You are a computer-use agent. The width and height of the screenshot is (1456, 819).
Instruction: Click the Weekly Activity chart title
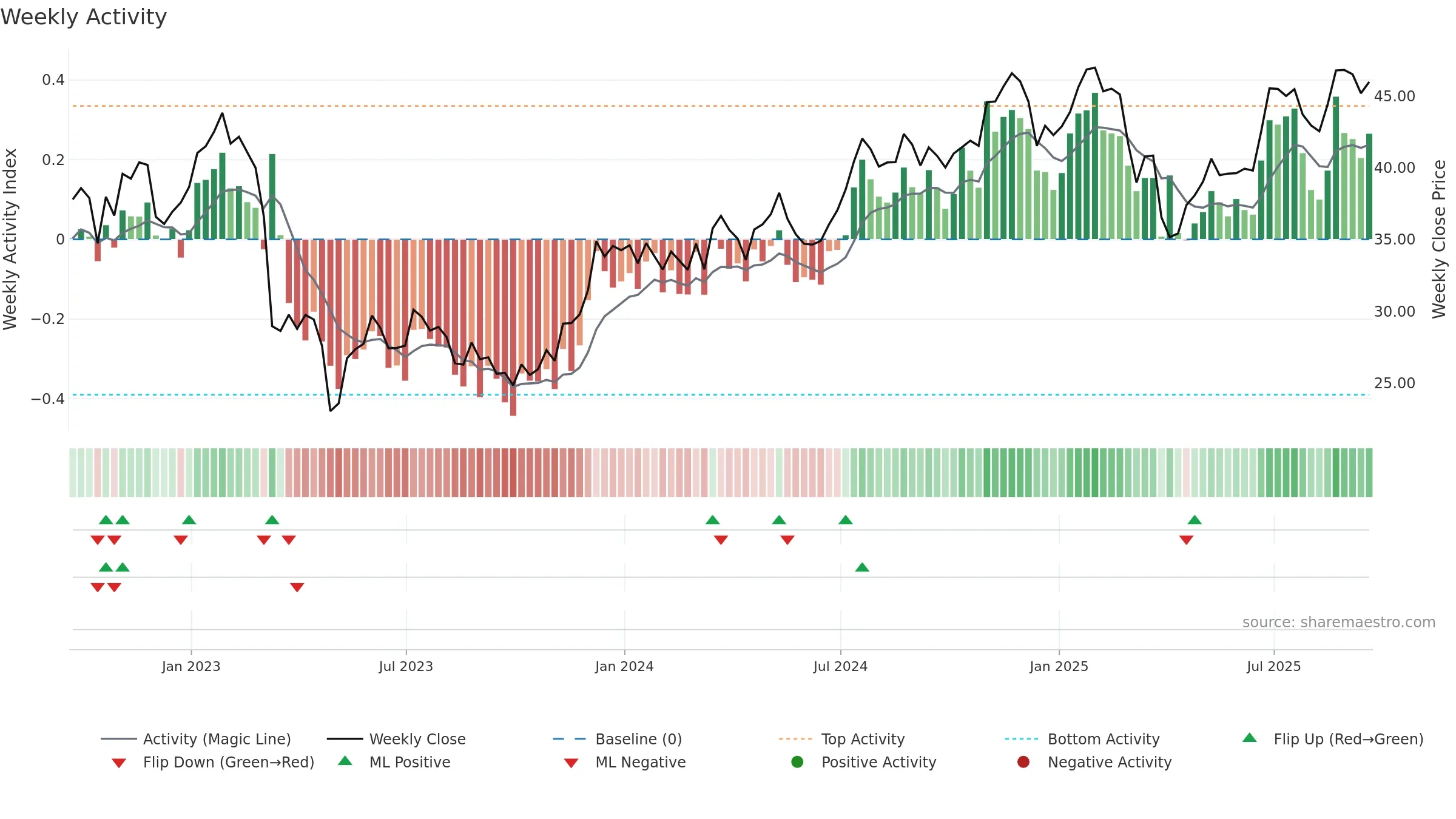(x=84, y=17)
